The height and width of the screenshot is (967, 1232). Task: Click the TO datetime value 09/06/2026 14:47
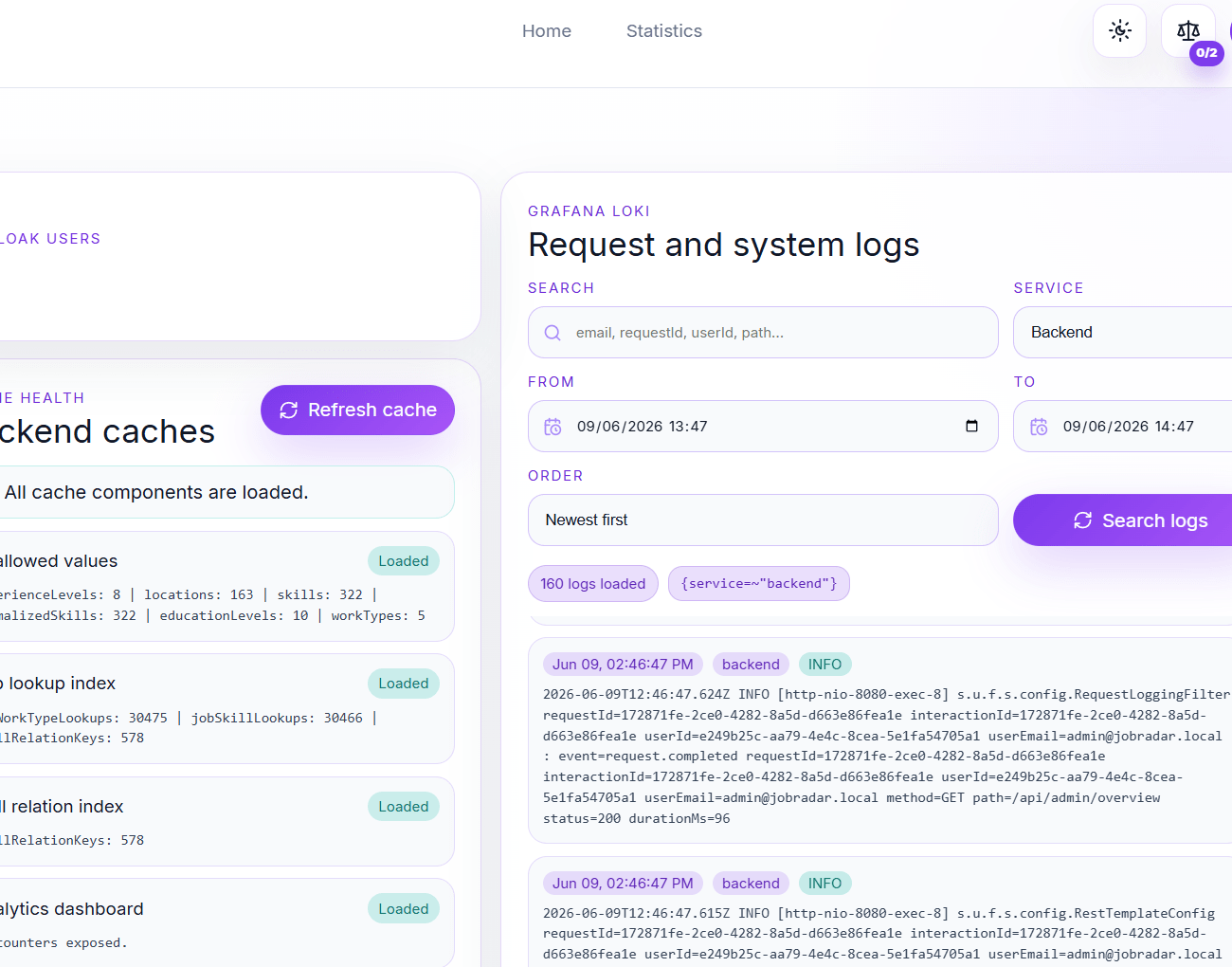[x=1129, y=427]
